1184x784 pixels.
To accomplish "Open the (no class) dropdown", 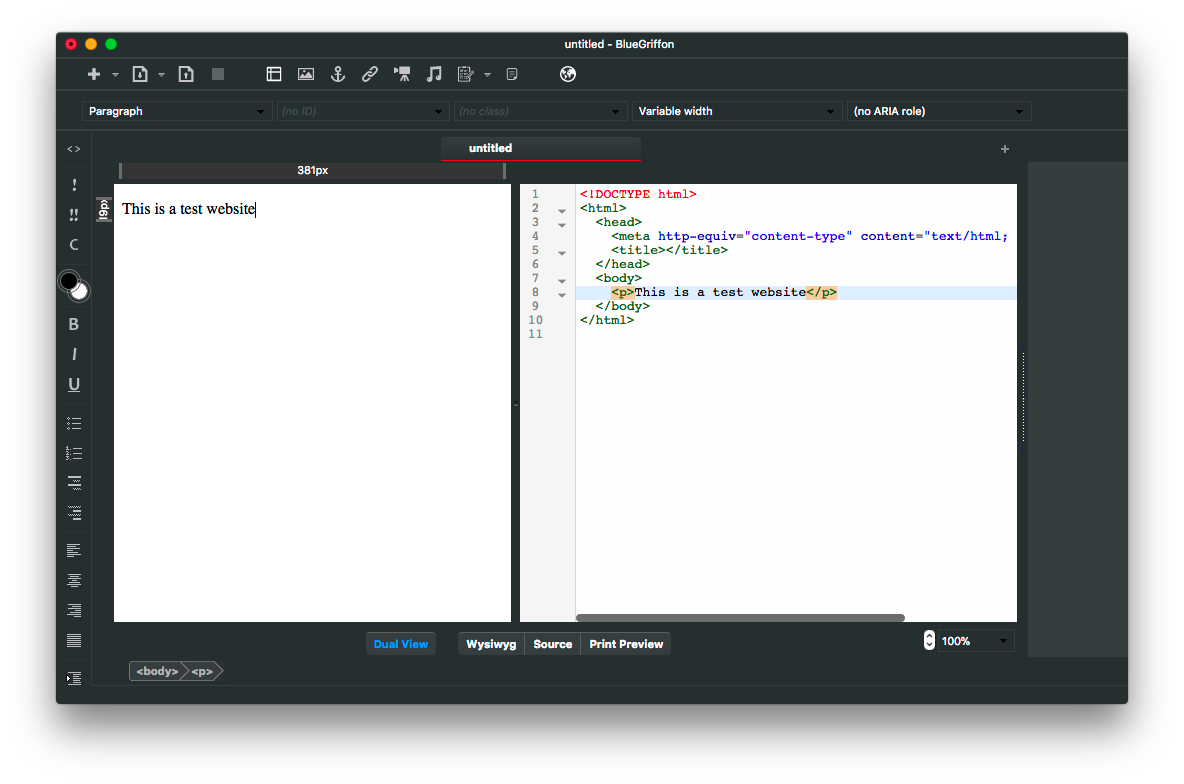I will tap(539, 111).
